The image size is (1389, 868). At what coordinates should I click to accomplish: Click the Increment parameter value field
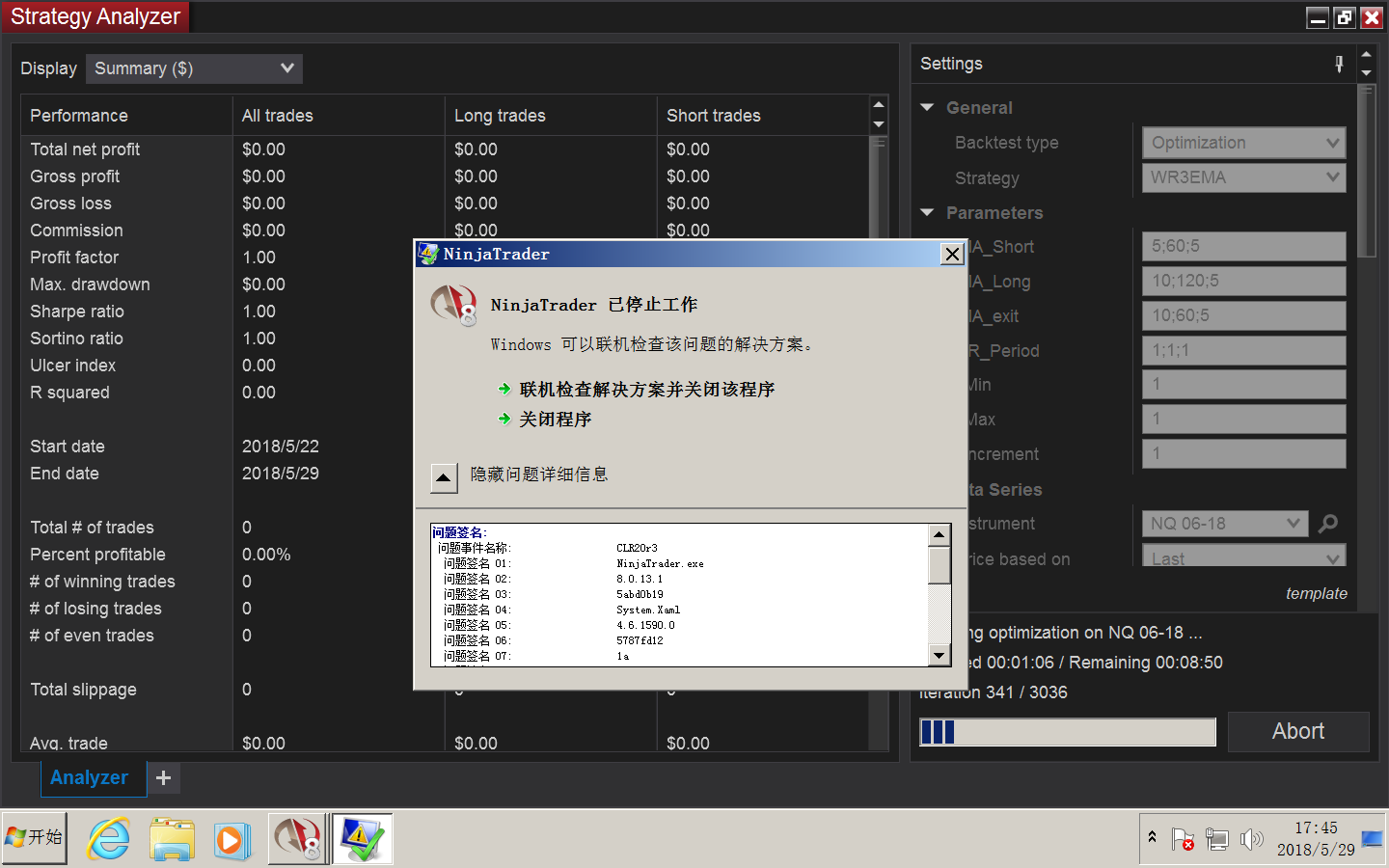click(1243, 453)
